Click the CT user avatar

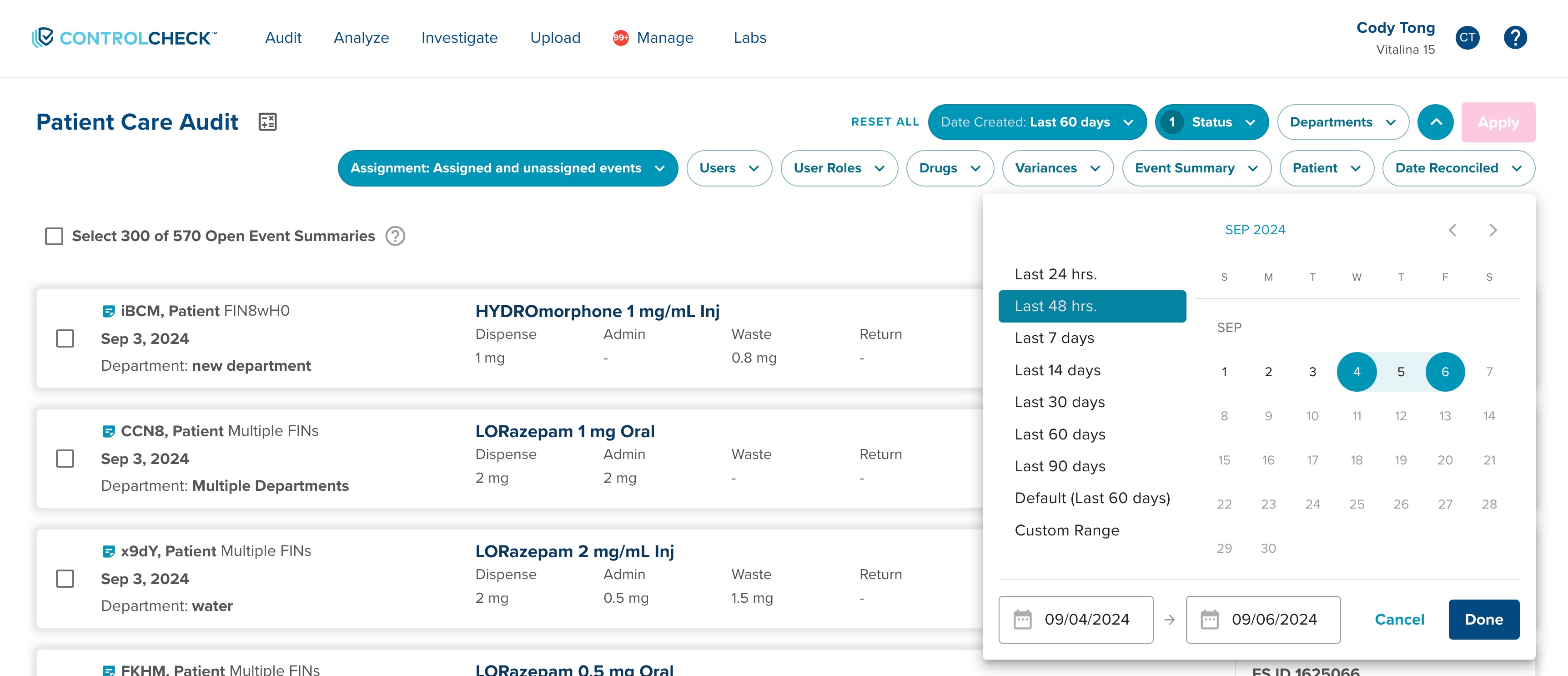[1467, 38]
